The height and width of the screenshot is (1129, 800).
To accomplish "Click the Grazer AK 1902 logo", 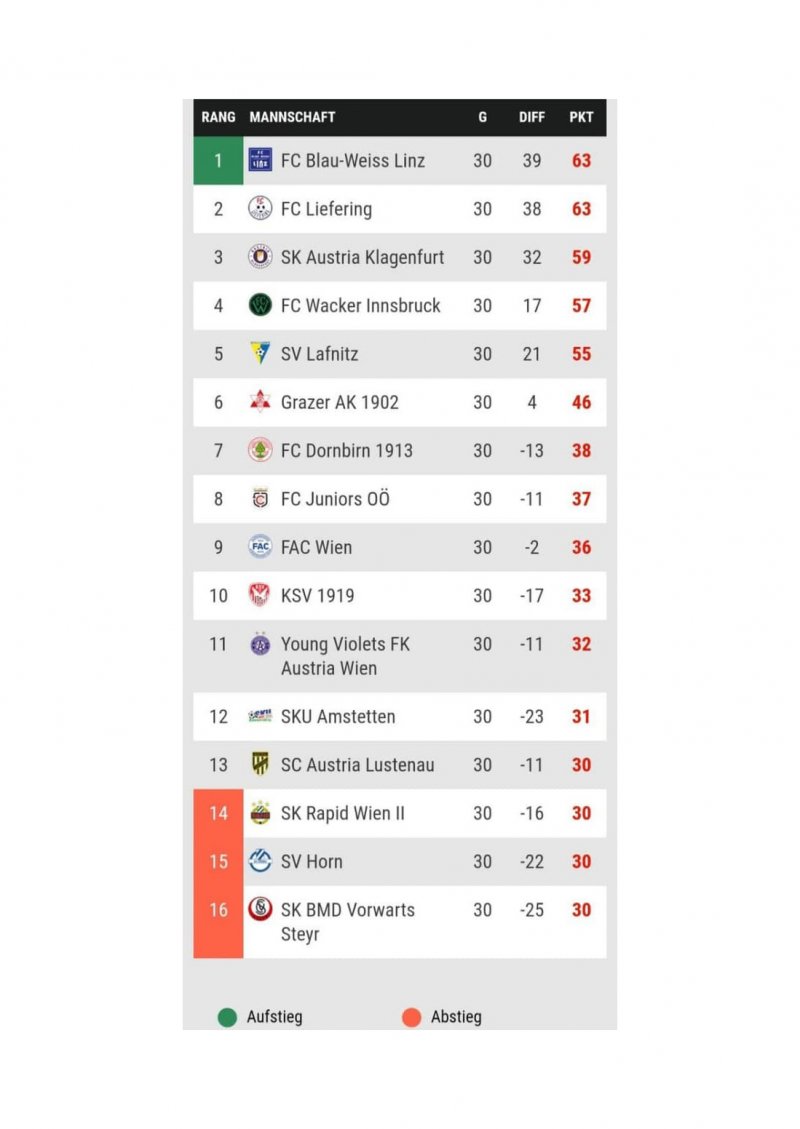I will point(260,402).
